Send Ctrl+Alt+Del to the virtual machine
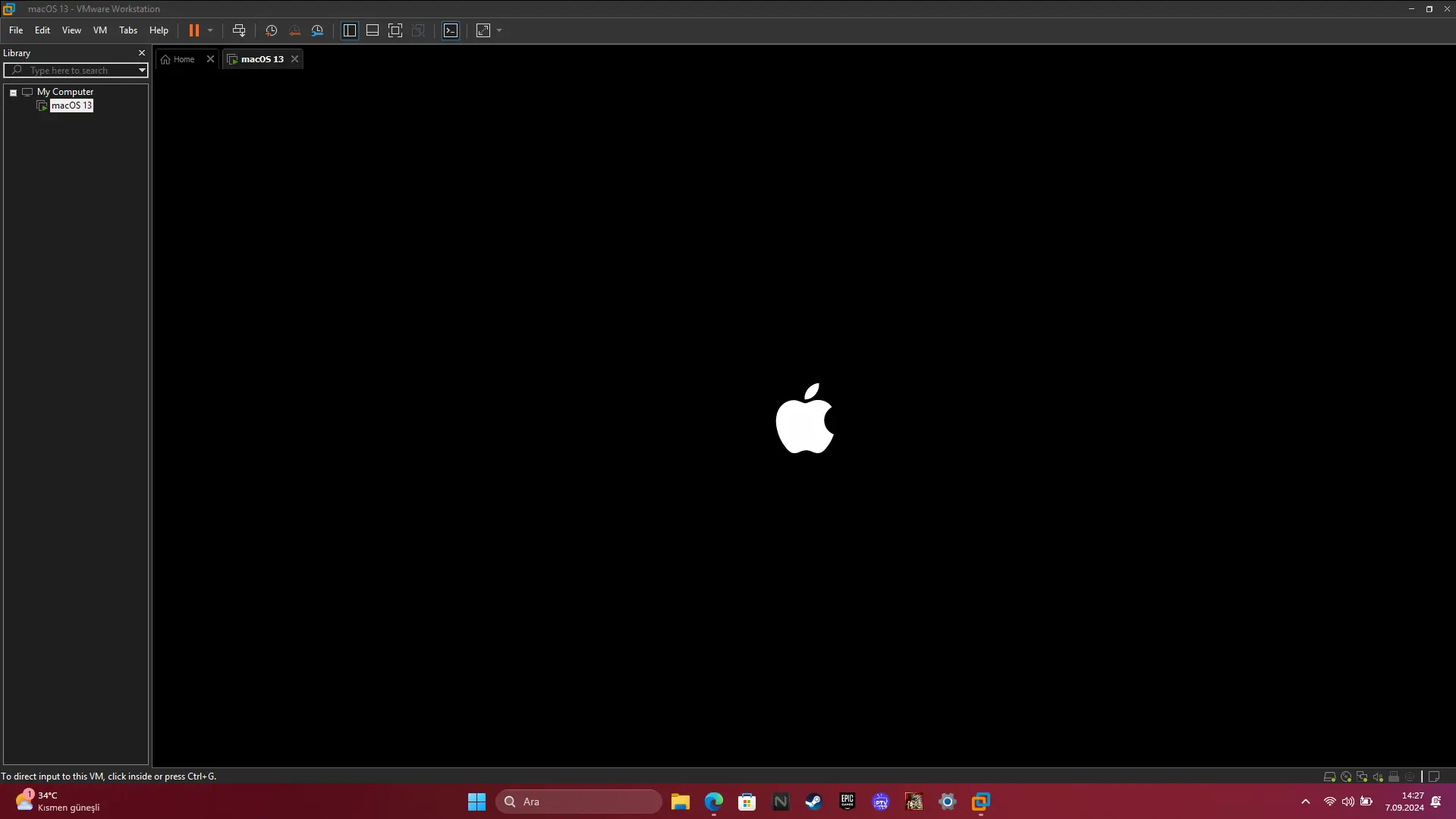 tap(239, 30)
